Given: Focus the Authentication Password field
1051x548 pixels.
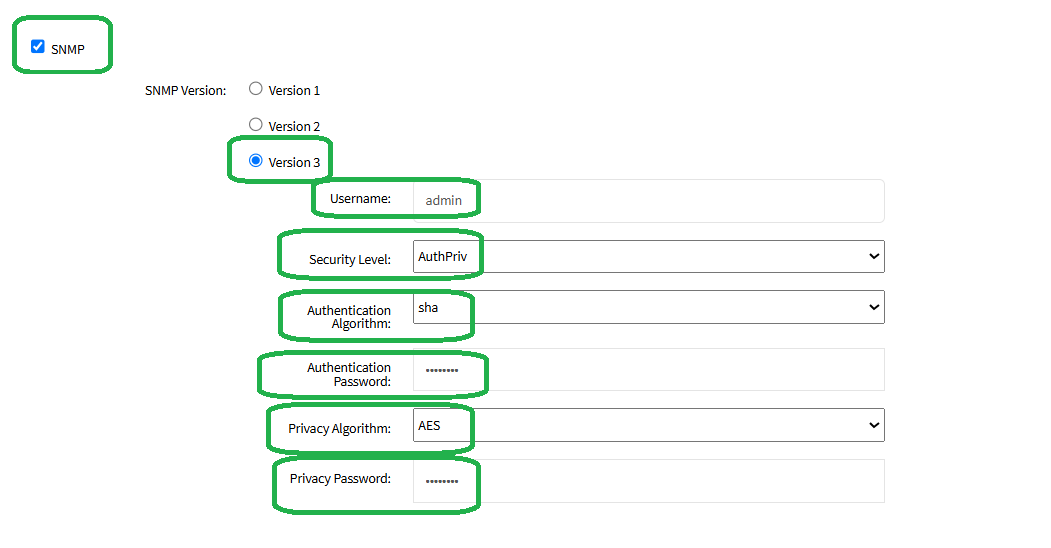Looking at the screenshot, I should click(648, 370).
